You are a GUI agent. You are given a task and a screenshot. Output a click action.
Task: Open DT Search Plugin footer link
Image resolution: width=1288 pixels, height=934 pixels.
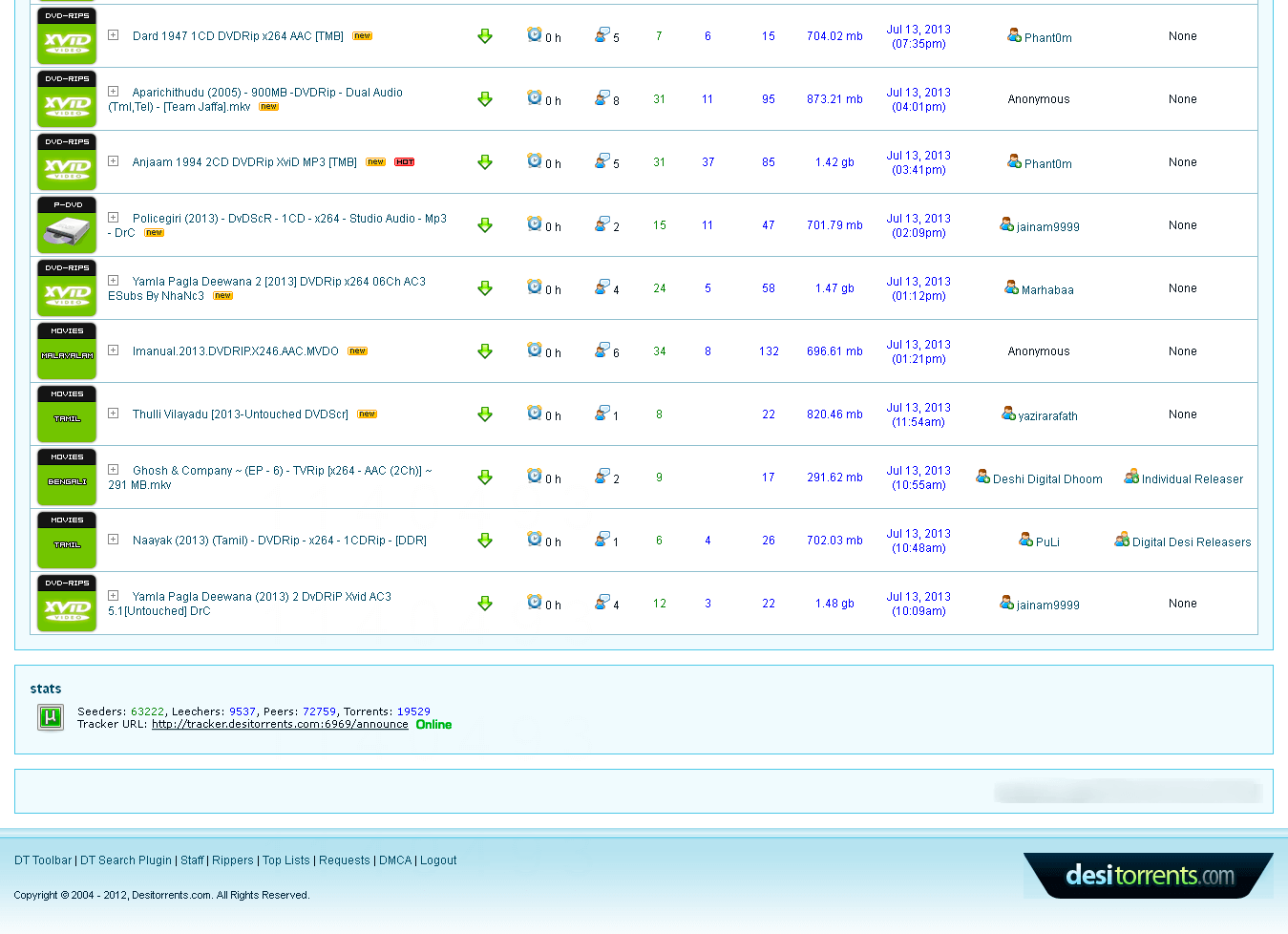126,860
